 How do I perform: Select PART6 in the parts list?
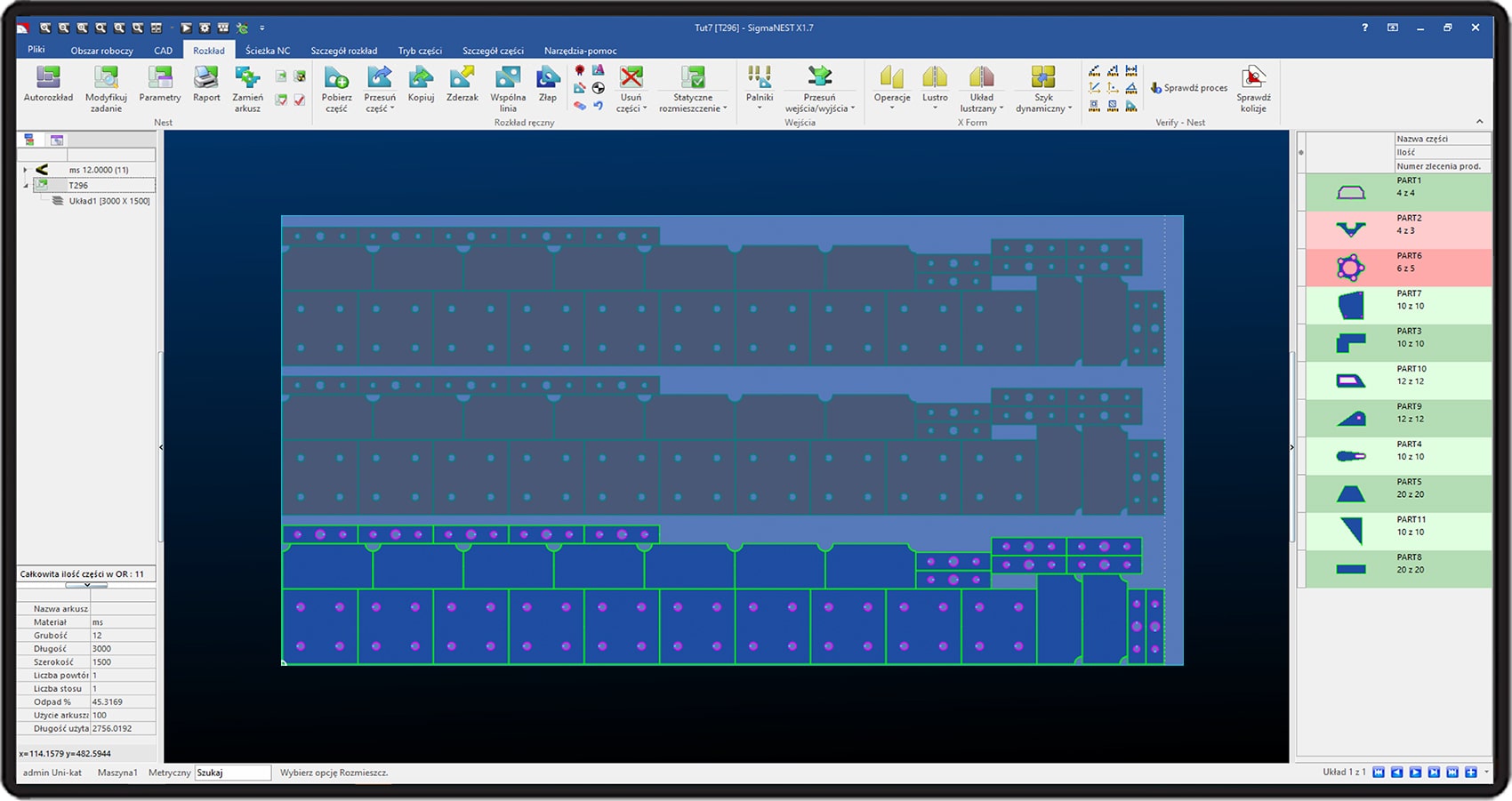coord(1398,268)
